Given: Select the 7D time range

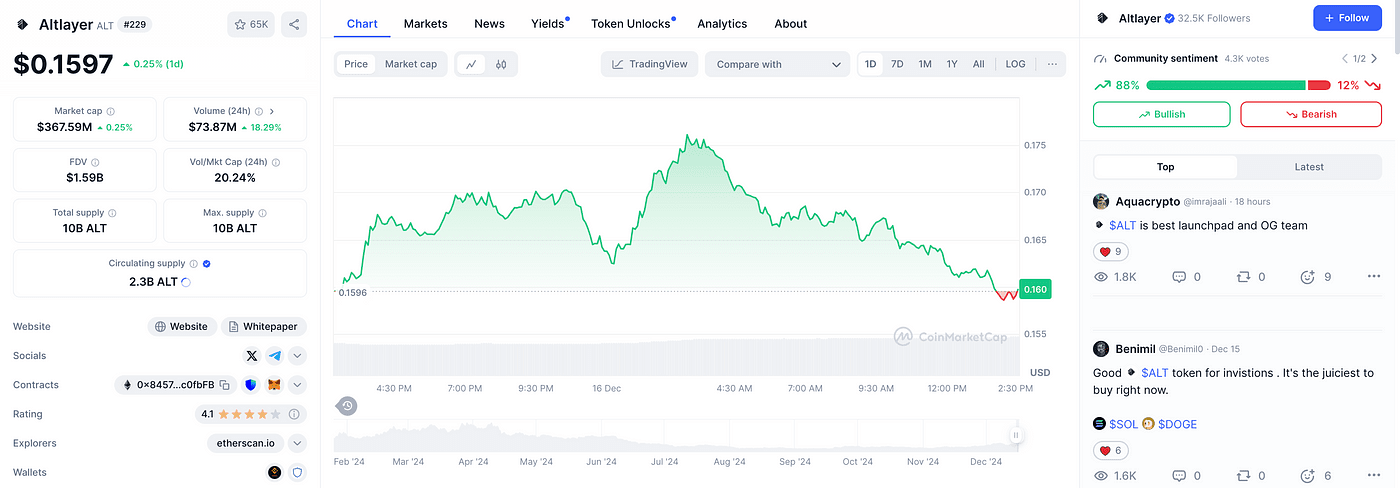Looking at the screenshot, I should (897, 64).
